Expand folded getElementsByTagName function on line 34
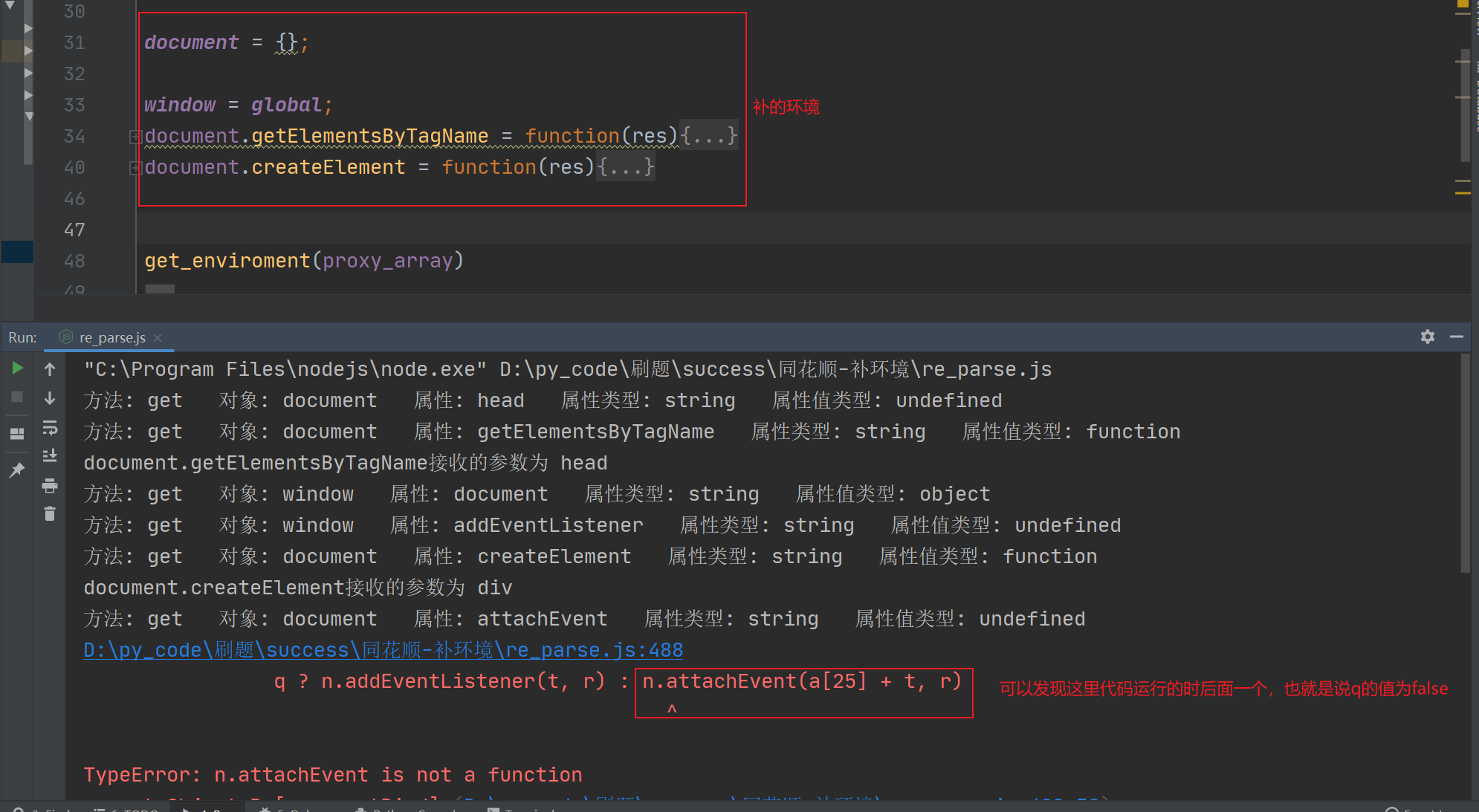Screen dimensions: 1479x812 135,136
